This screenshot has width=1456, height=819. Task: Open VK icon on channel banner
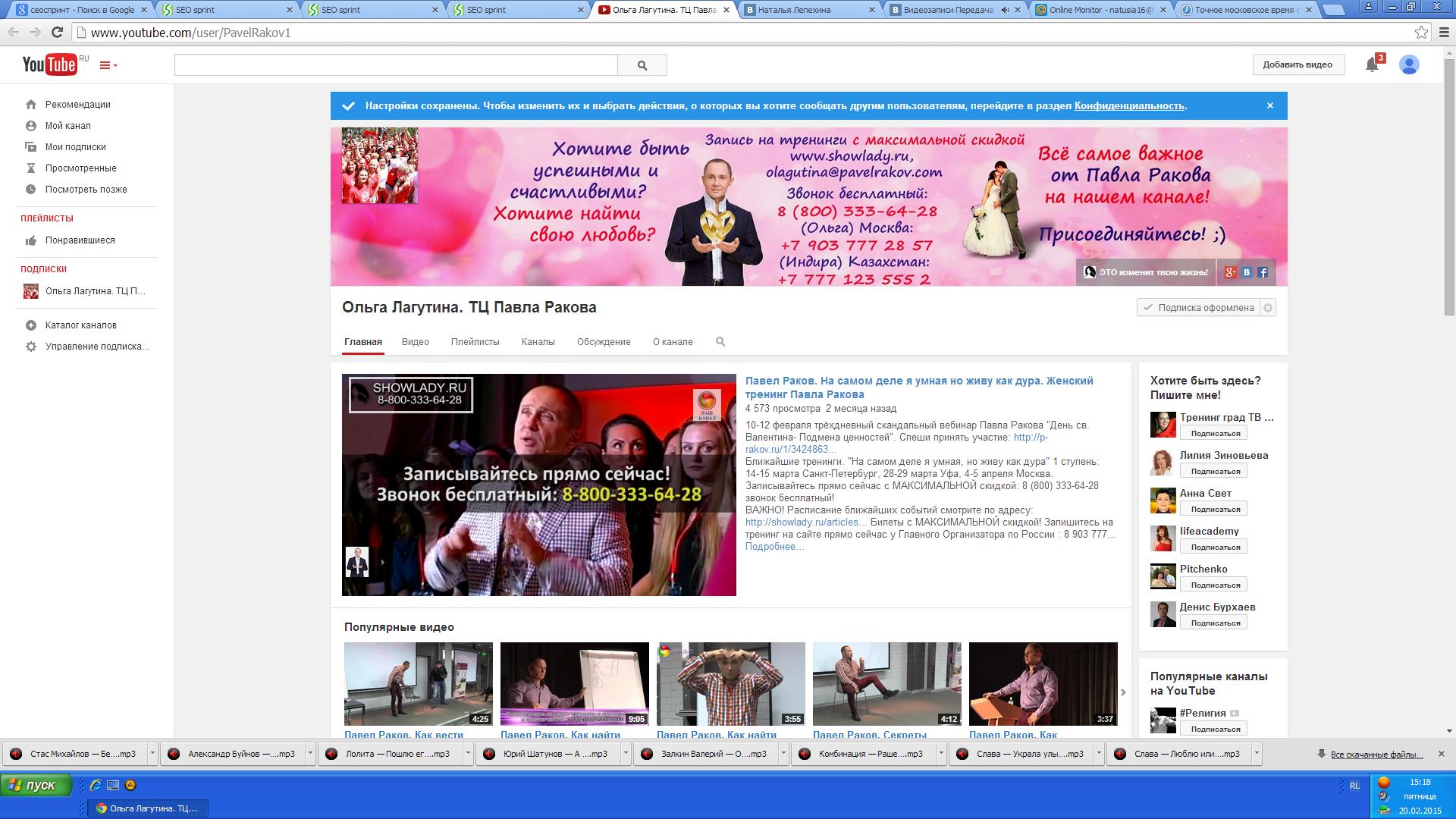(x=1247, y=272)
